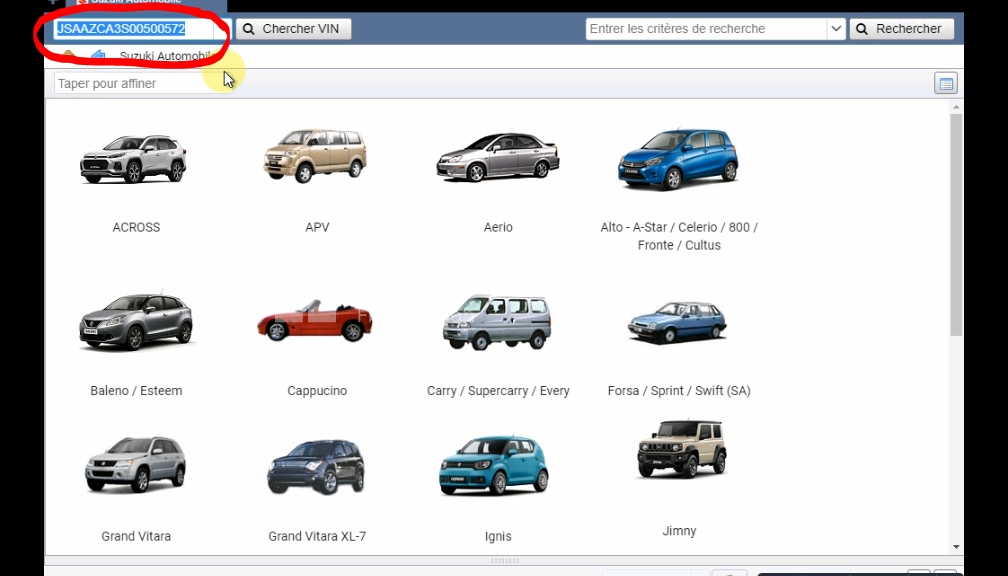1008x576 pixels.
Task: Focus the search criteria input field
Action: coord(706,29)
